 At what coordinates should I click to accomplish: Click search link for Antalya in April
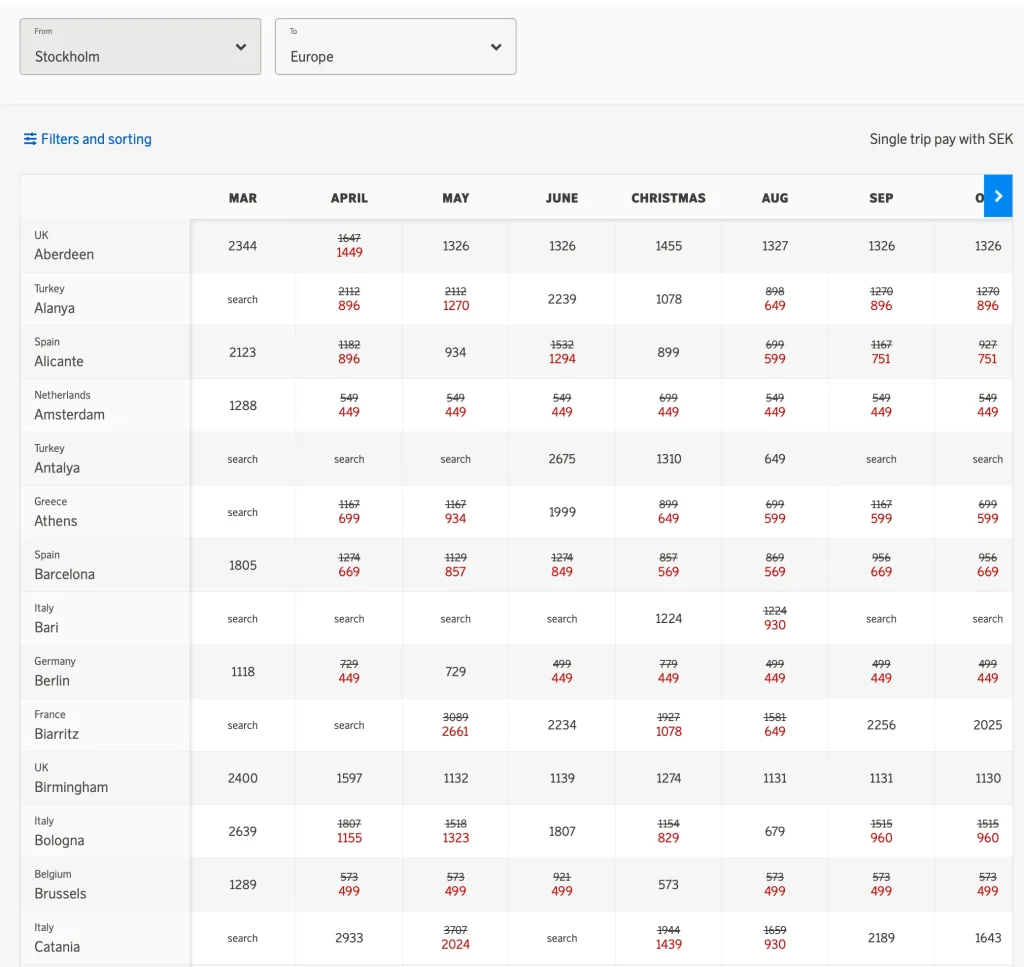[x=349, y=459]
